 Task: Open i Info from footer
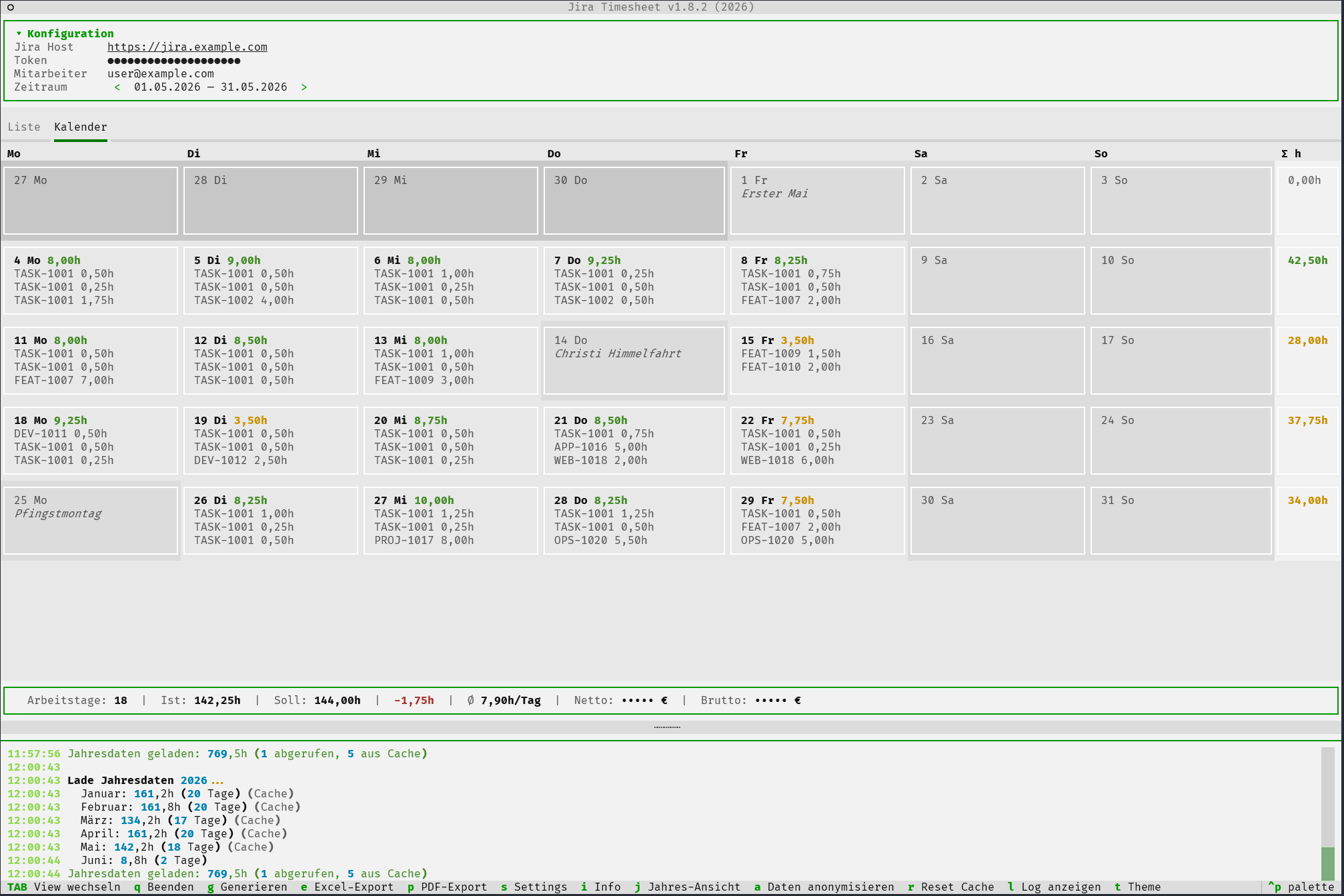coord(601,887)
